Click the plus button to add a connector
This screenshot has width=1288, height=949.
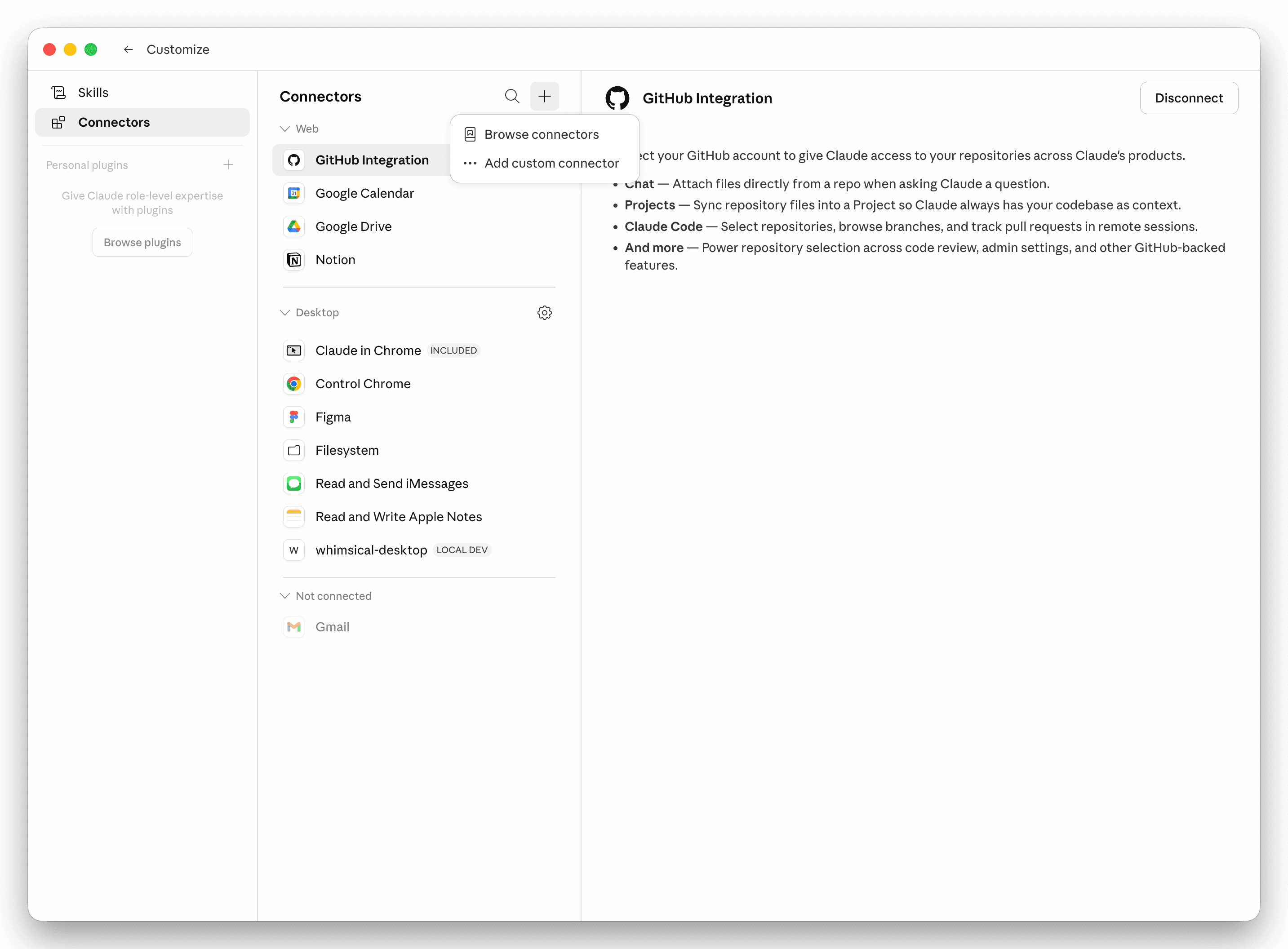tap(545, 96)
